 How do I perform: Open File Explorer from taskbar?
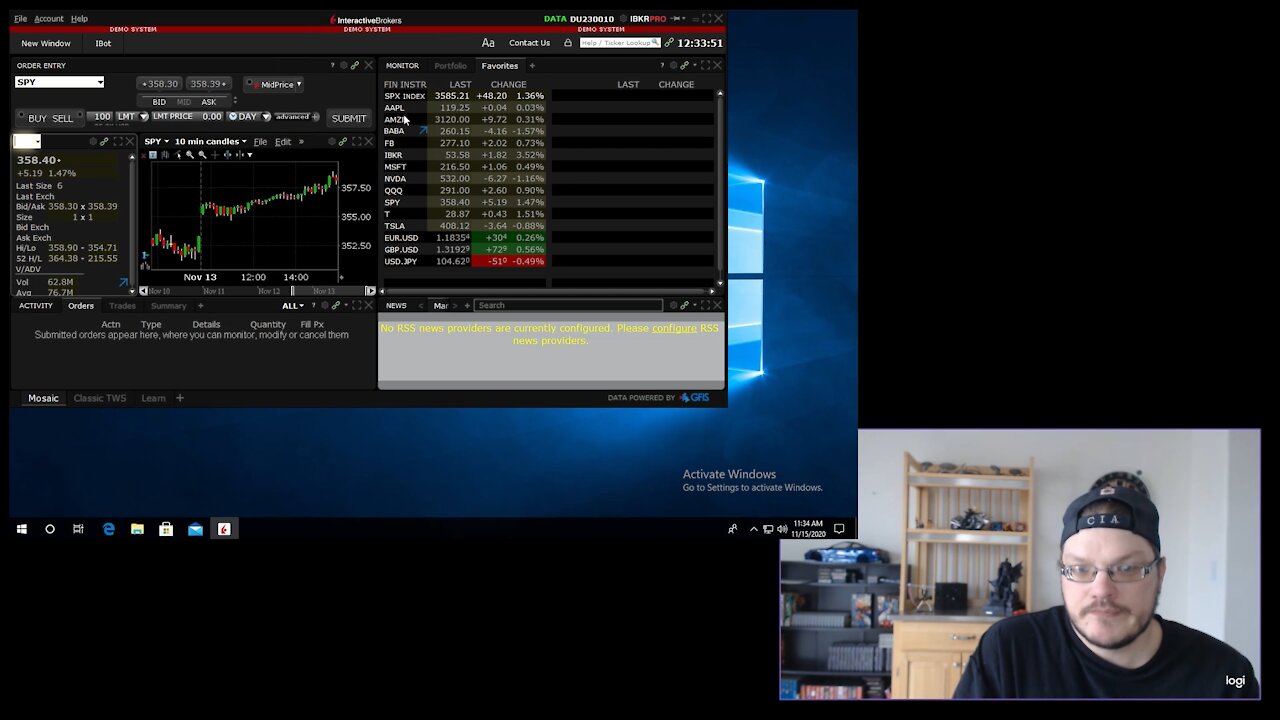[x=137, y=529]
